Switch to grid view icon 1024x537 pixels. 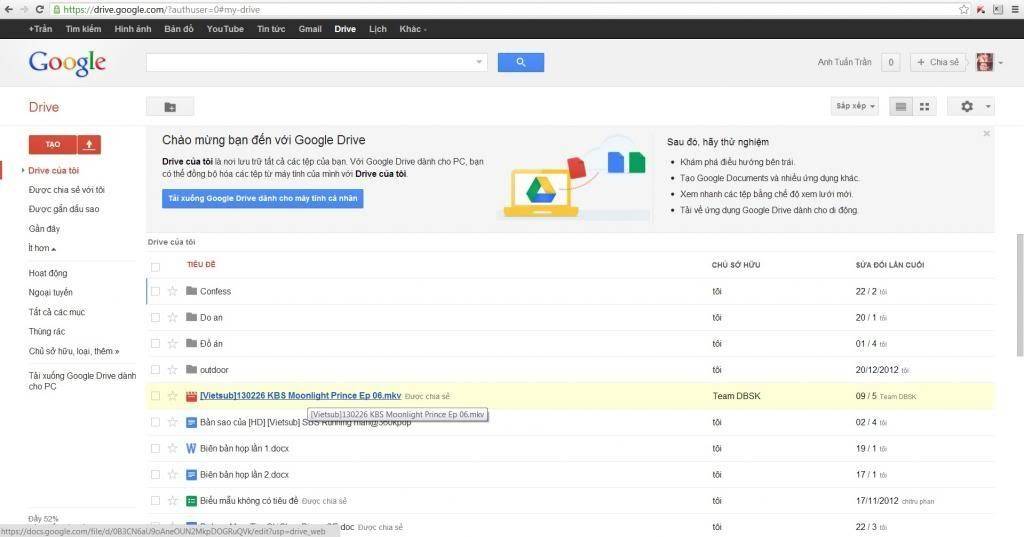(x=924, y=106)
